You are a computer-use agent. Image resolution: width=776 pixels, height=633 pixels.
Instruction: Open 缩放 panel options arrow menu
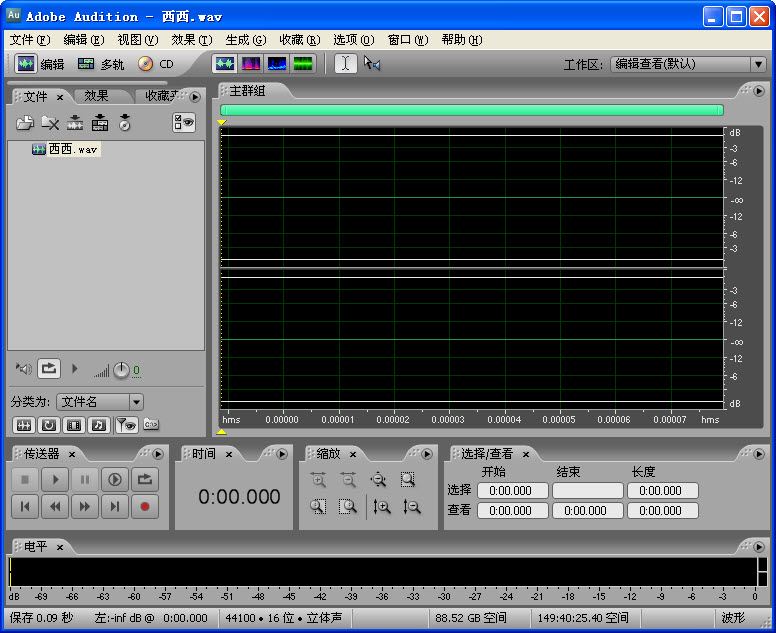point(427,453)
